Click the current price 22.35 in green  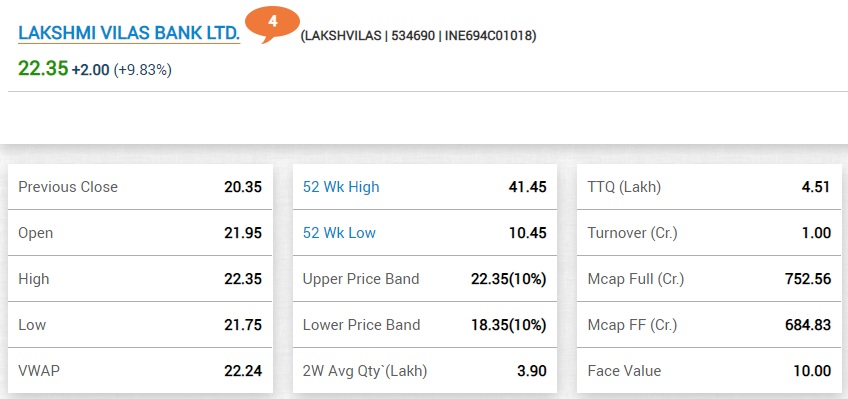tap(43, 69)
